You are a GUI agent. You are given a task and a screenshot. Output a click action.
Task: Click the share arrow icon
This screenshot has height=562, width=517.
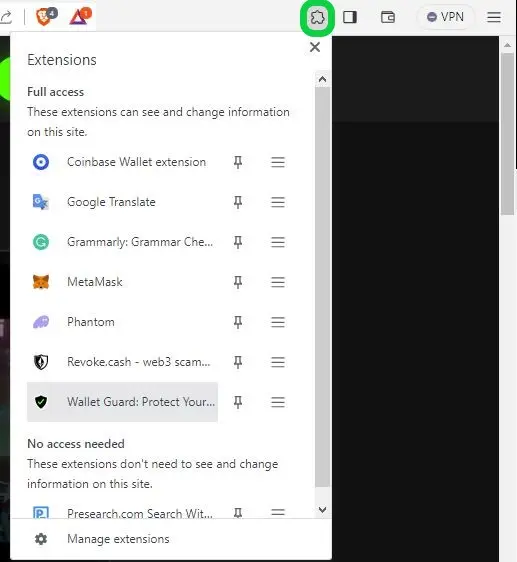(6, 17)
